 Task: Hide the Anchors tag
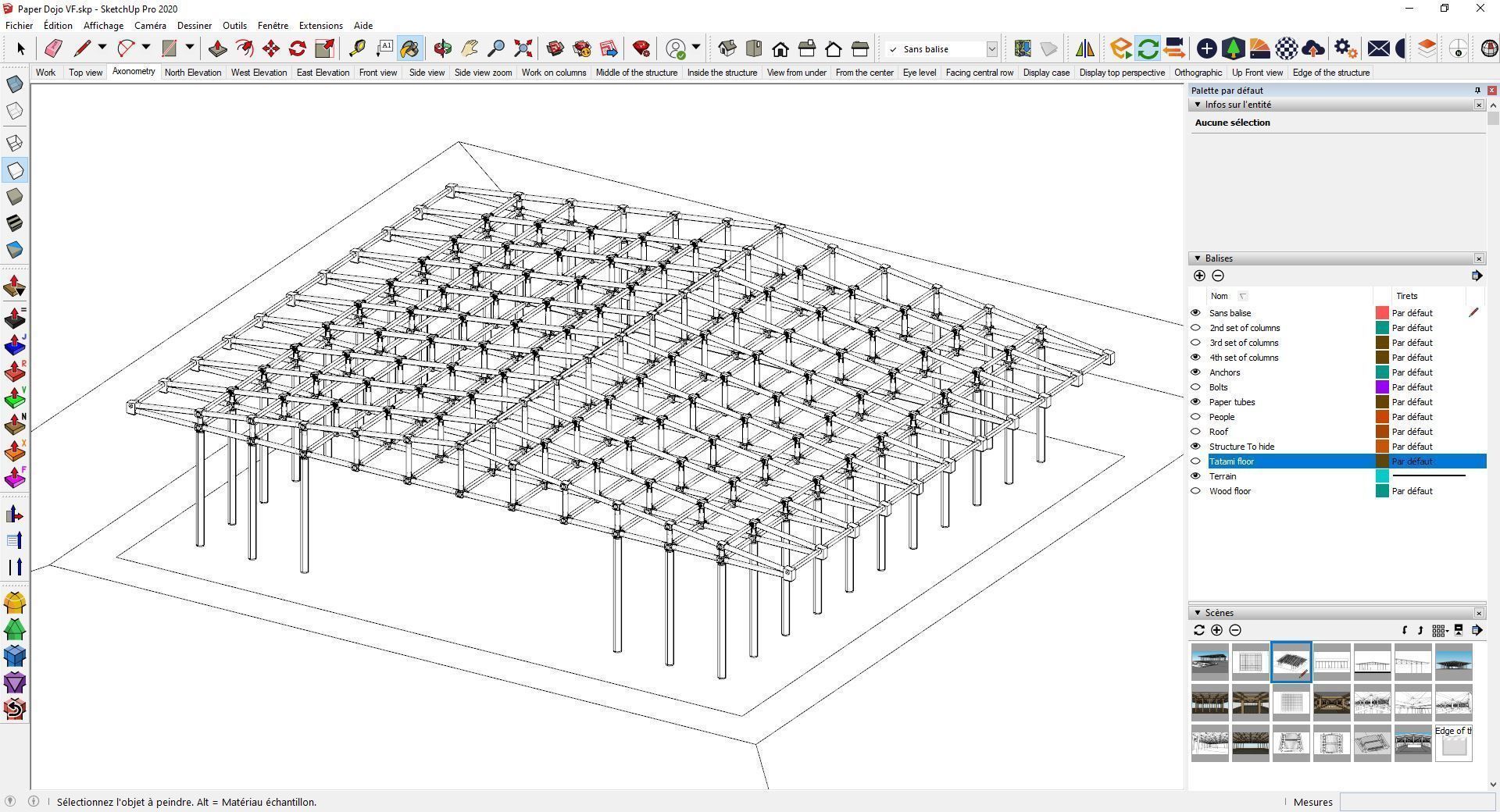click(1195, 372)
